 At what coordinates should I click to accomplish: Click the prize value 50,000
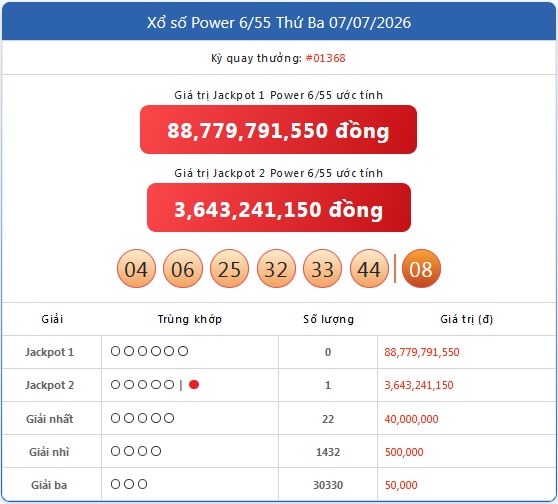click(401, 485)
